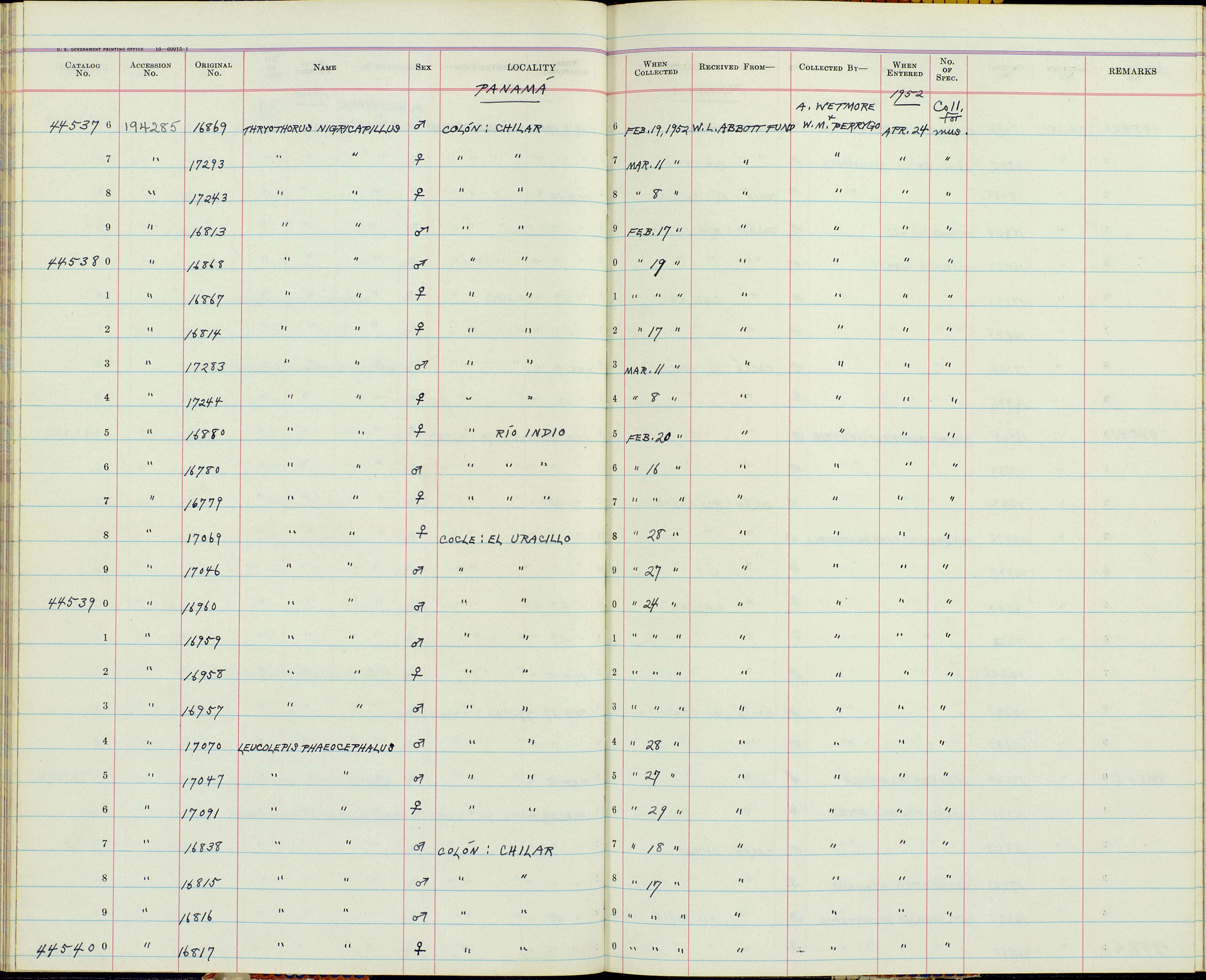Click the 'Received From—' column header
Screen dimensions: 1206x980
[737, 67]
